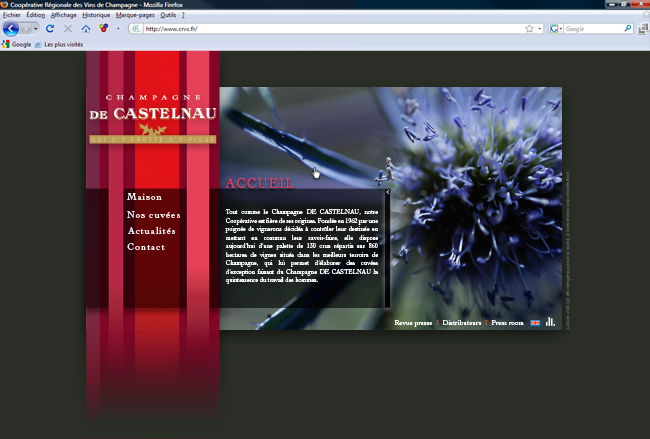Click the magnifier search icon
Screen dimensions: 650x439
point(628,28)
